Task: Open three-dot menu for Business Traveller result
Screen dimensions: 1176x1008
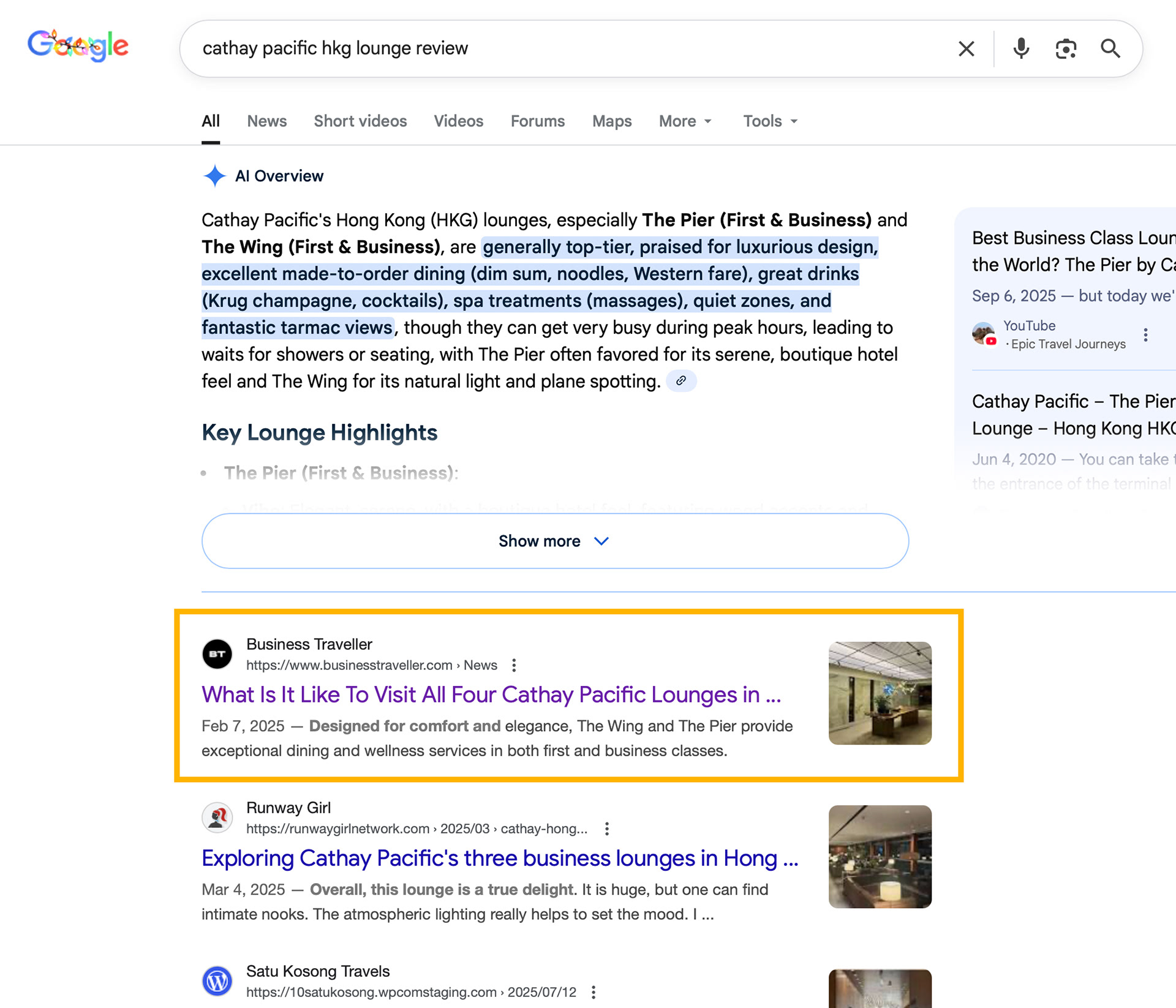Action: coord(514,665)
